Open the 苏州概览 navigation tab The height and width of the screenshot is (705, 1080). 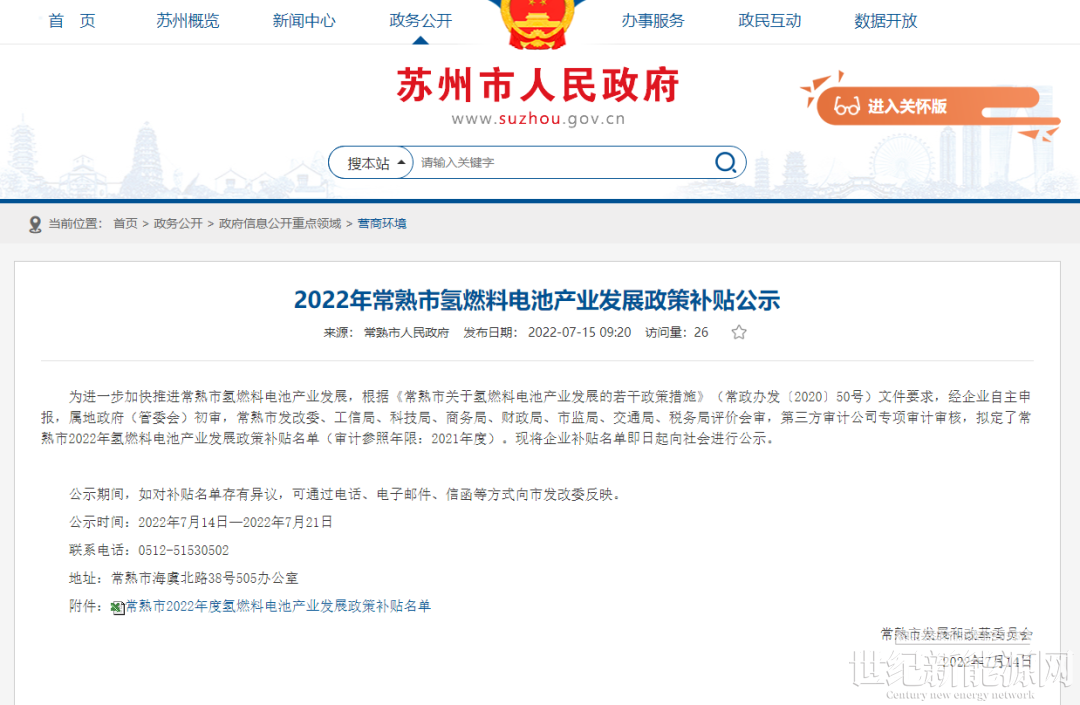coord(187,21)
